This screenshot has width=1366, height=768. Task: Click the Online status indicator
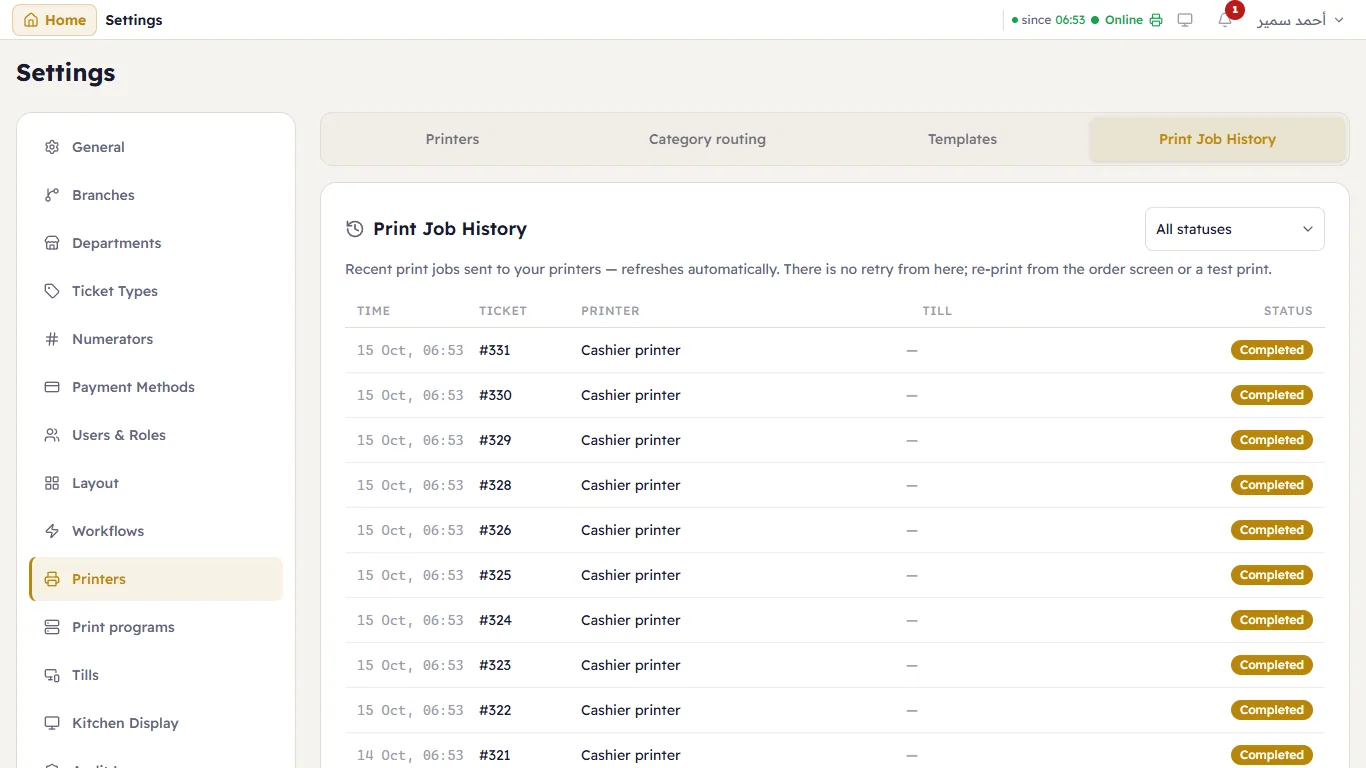[x=1117, y=20]
